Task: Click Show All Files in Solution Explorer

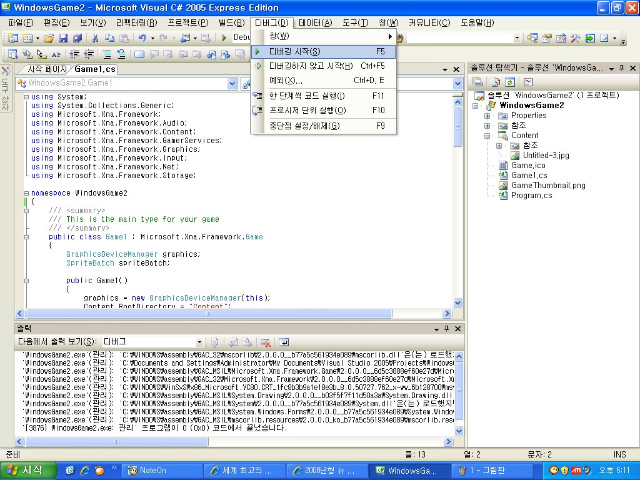Action: 496,82
